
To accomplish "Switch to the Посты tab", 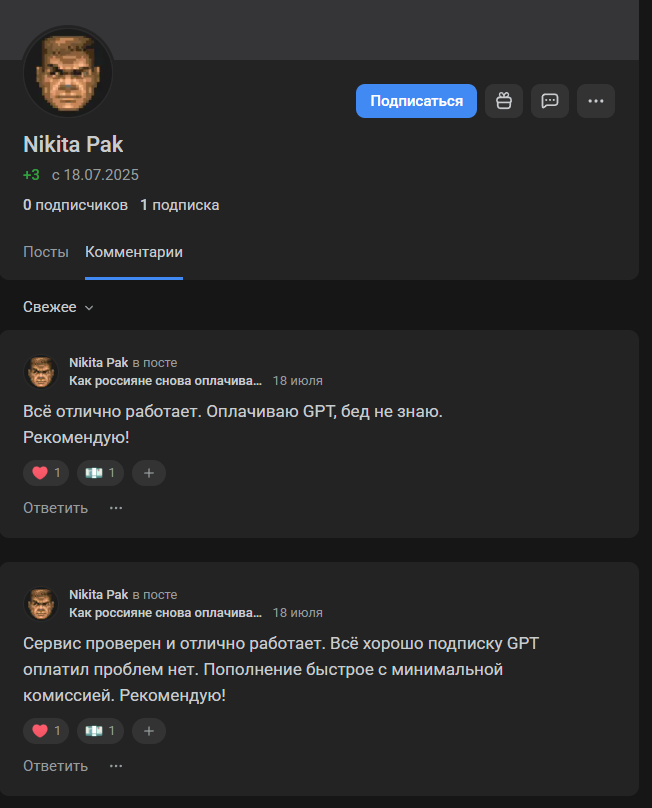I will click(46, 252).
